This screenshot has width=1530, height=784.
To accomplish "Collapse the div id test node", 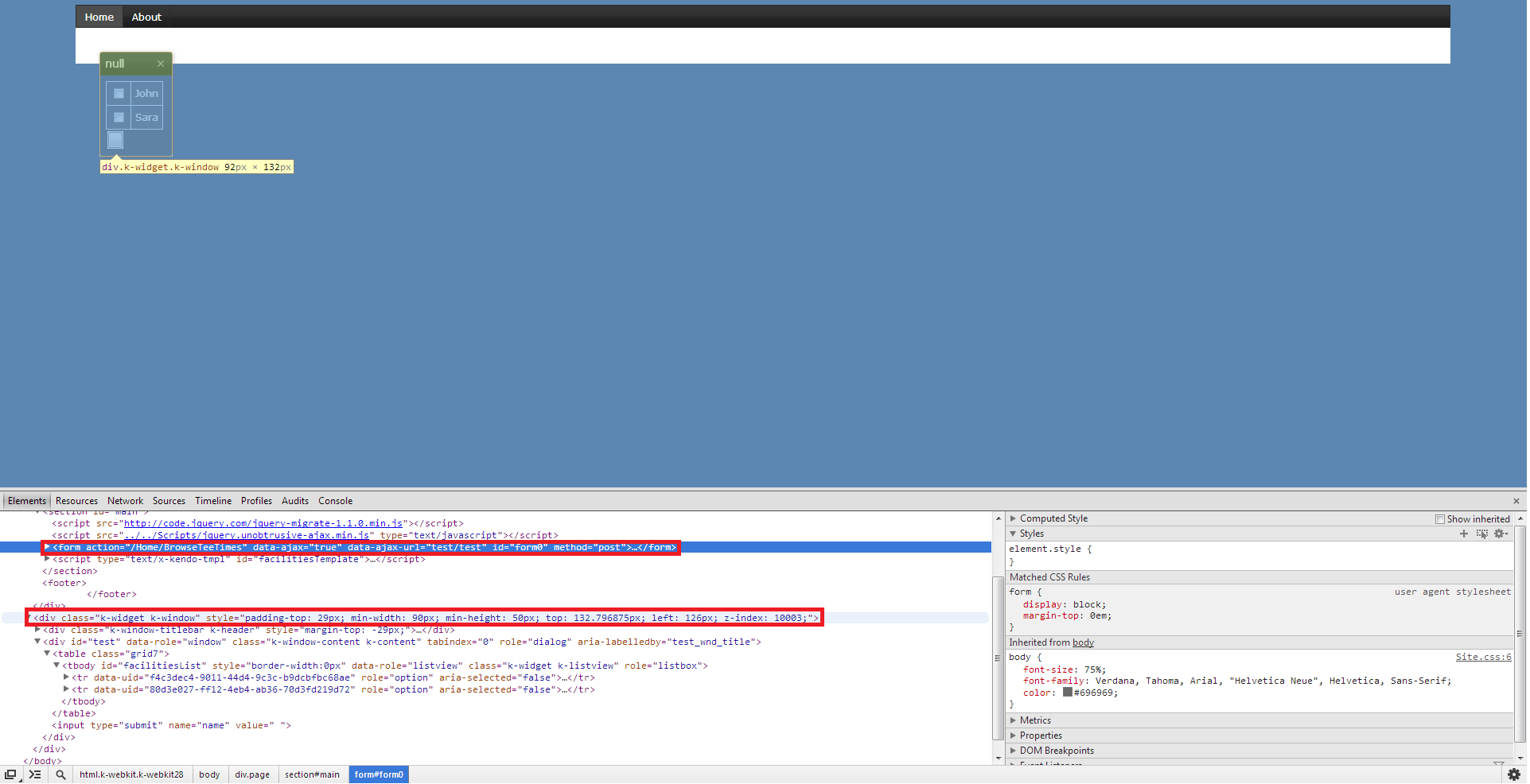I will pos(37,642).
